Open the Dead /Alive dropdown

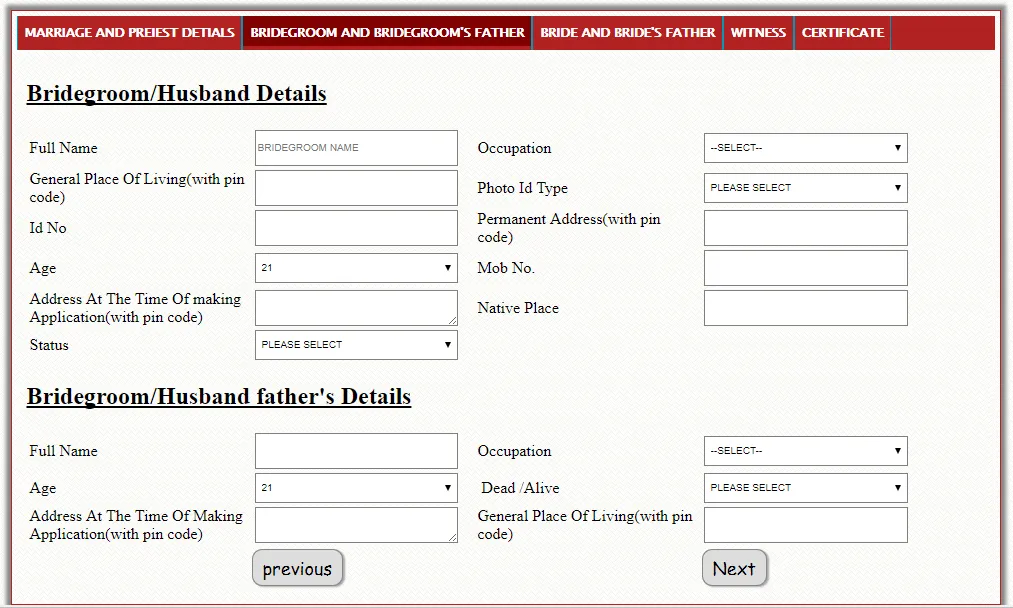tap(805, 488)
